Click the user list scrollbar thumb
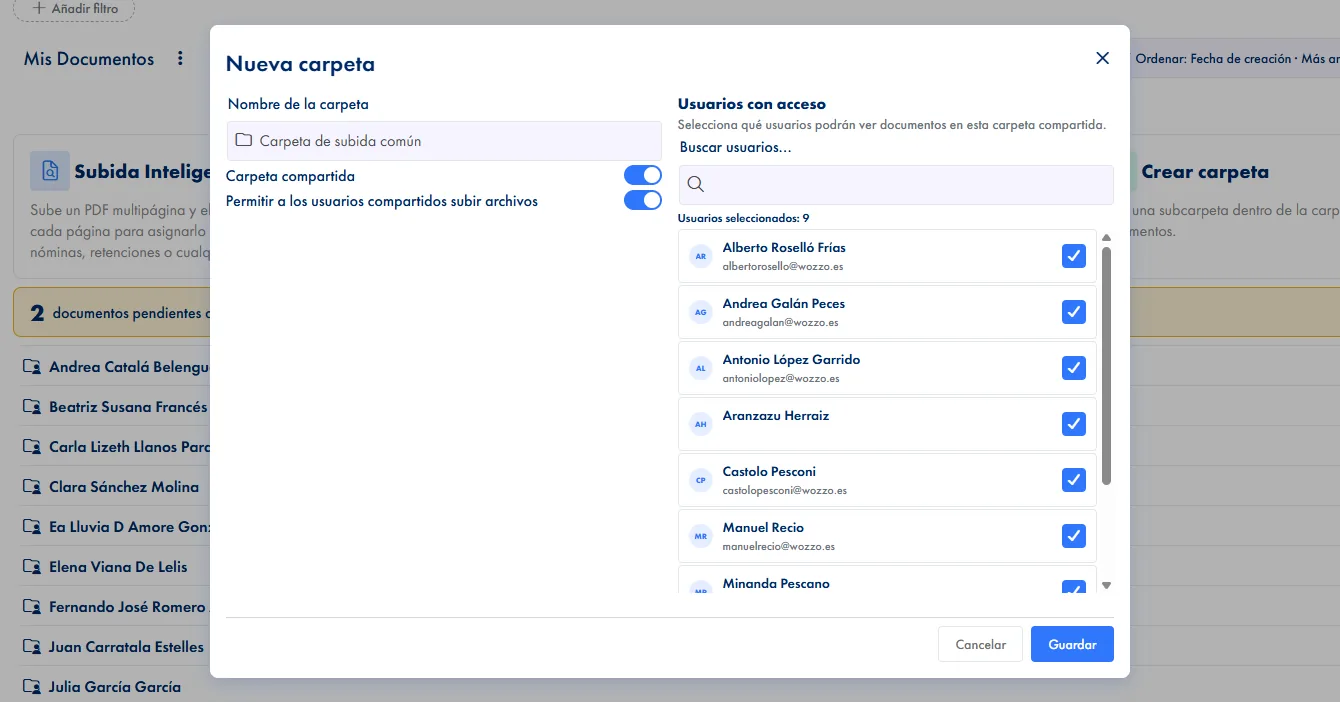This screenshot has width=1340, height=702. click(1106, 366)
